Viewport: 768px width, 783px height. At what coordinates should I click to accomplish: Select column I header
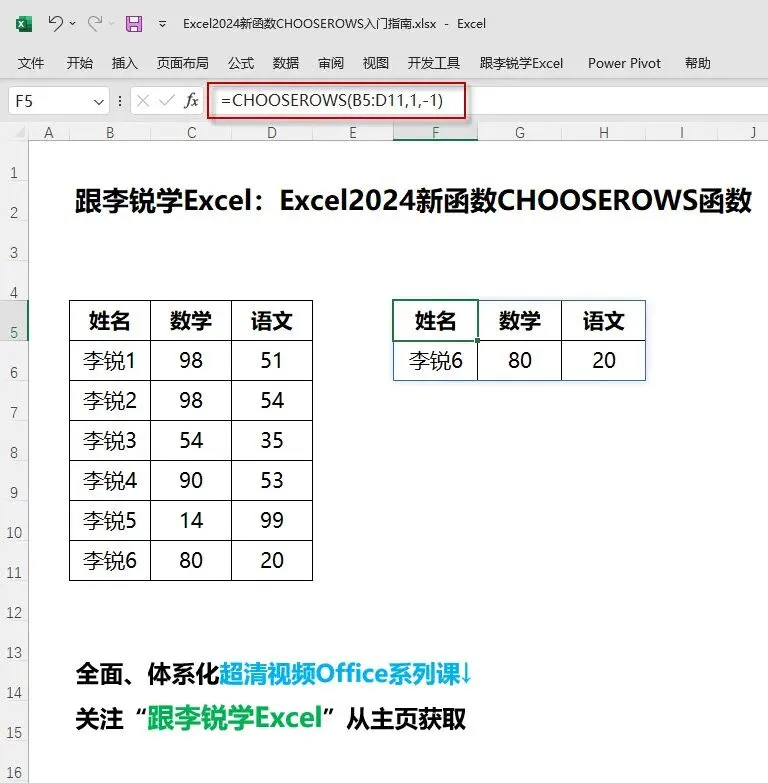click(x=682, y=132)
